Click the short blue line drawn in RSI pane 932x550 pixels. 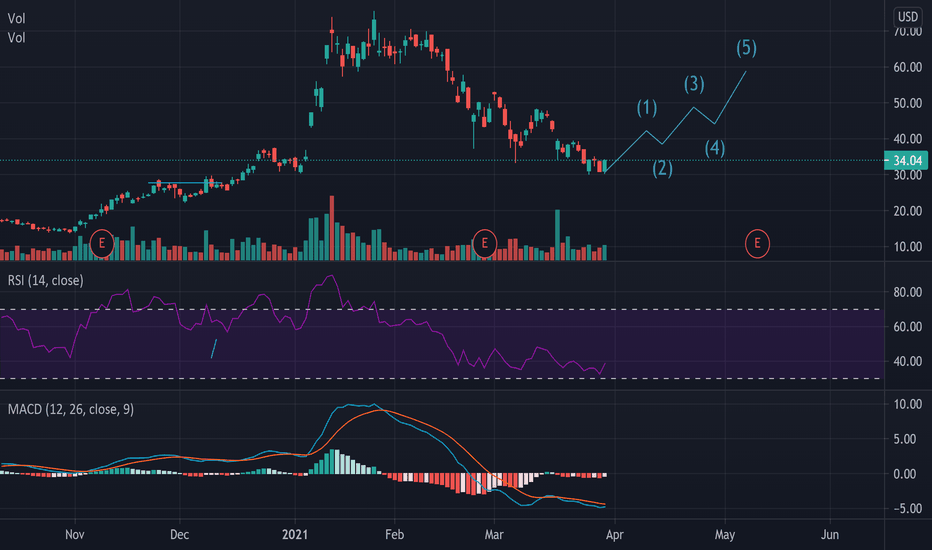click(x=214, y=348)
